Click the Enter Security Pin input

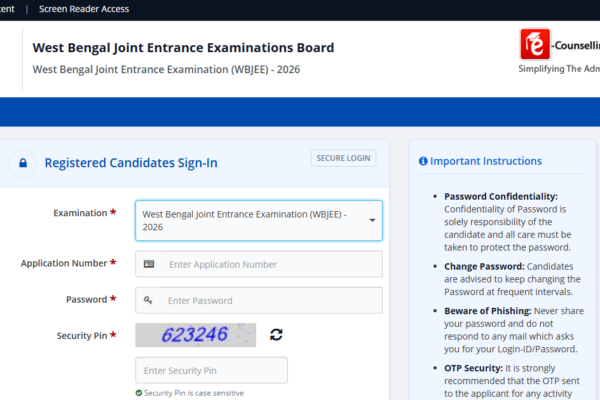[x=212, y=370]
